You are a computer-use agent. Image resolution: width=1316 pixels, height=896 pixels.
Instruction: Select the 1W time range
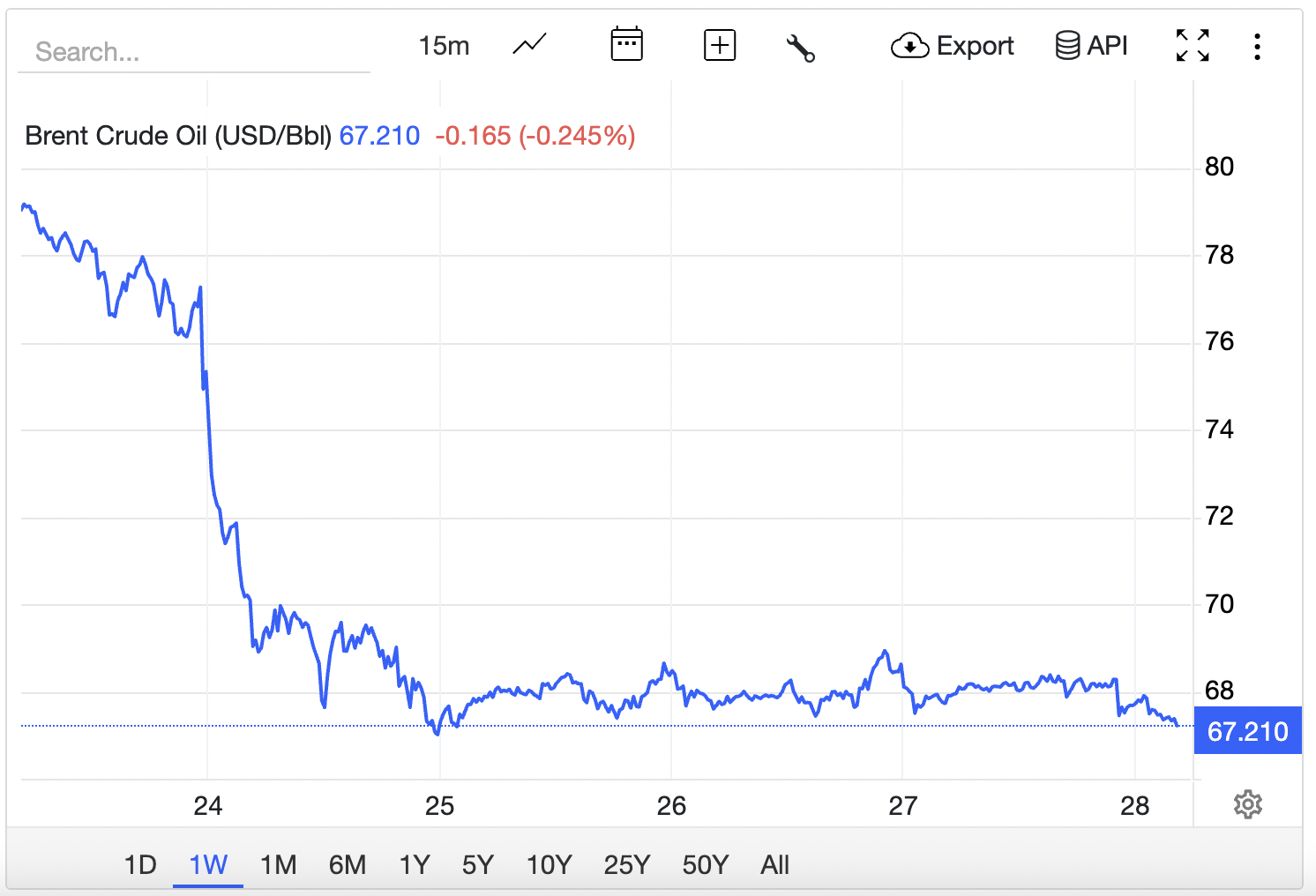tap(208, 864)
